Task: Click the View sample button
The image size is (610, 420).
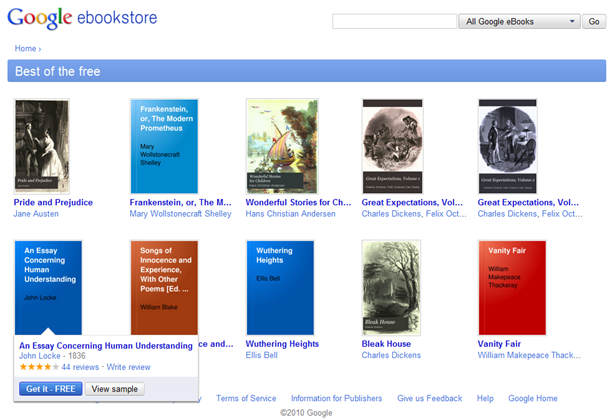Action: pyautogui.click(x=115, y=389)
